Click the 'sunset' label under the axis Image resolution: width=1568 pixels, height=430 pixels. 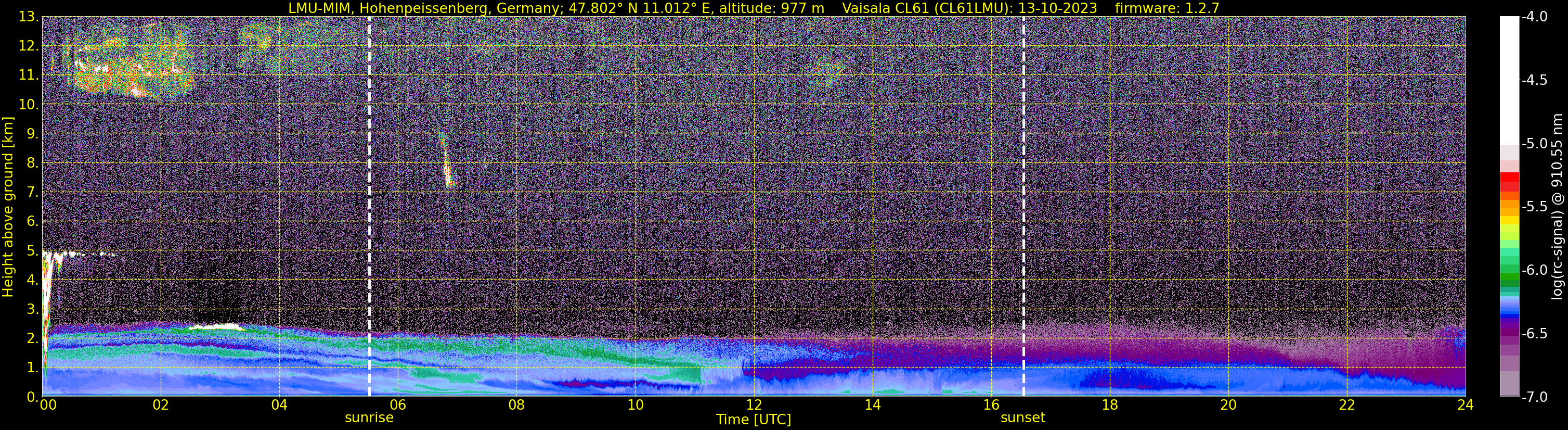point(1022,418)
